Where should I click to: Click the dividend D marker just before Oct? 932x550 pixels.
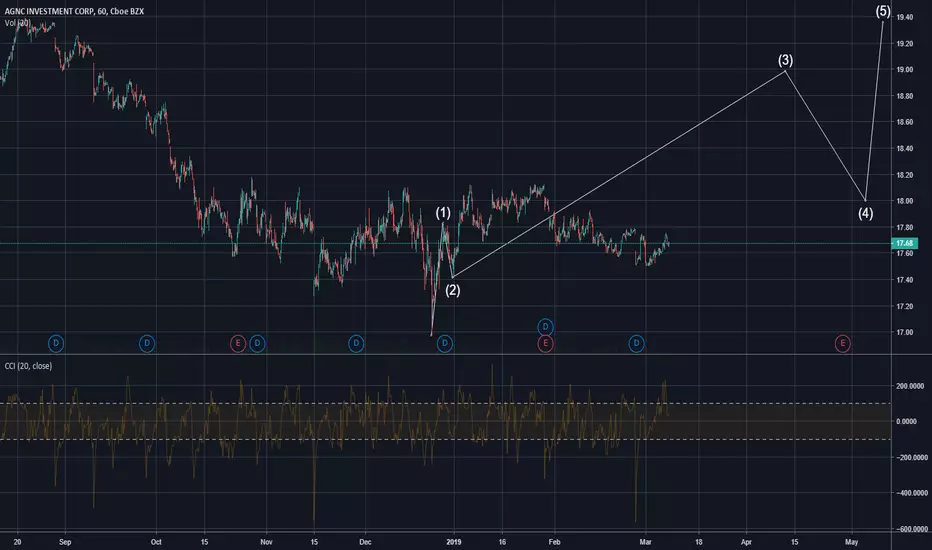147,343
